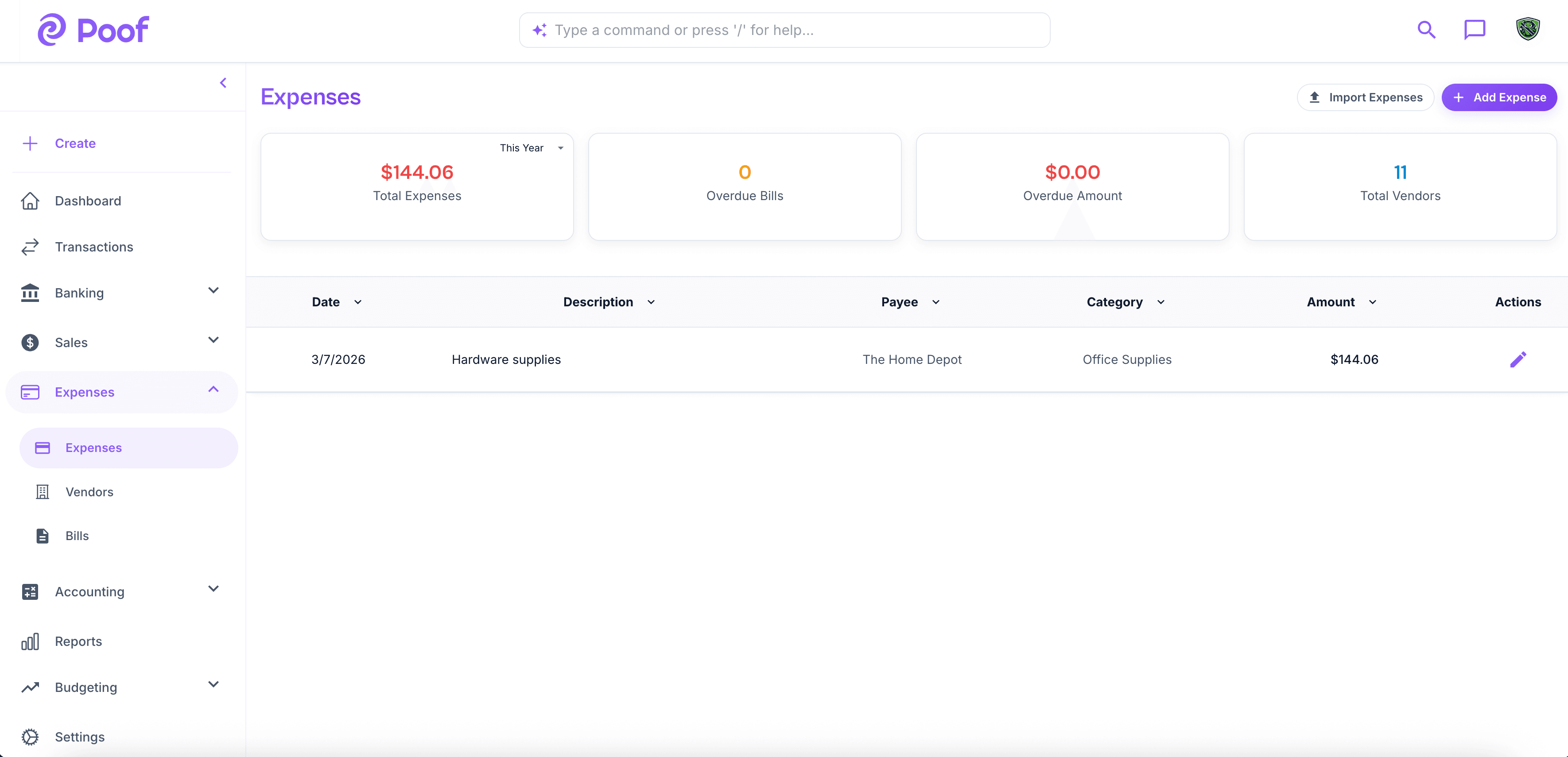Click the Sales dollar icon

(30, 343)
